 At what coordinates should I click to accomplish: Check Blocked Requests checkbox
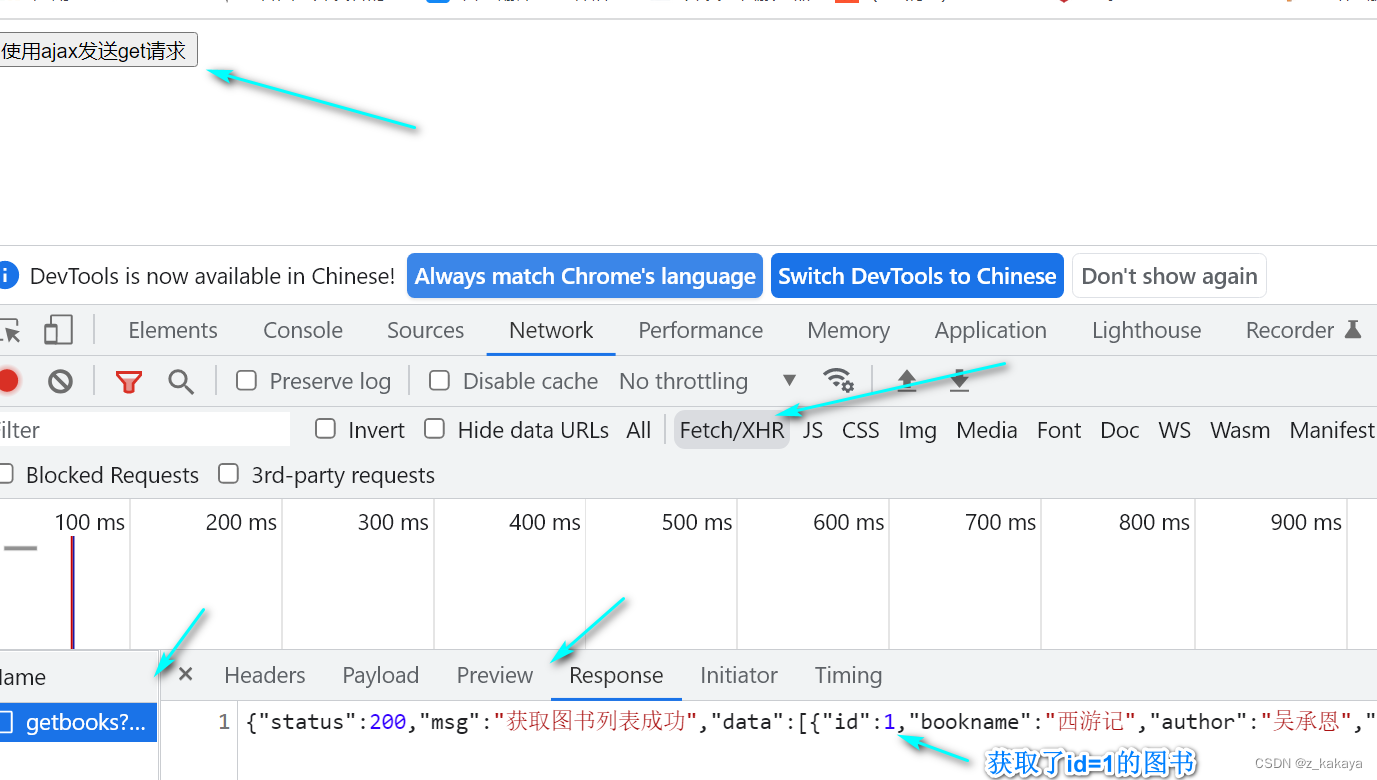pos(6,474)
